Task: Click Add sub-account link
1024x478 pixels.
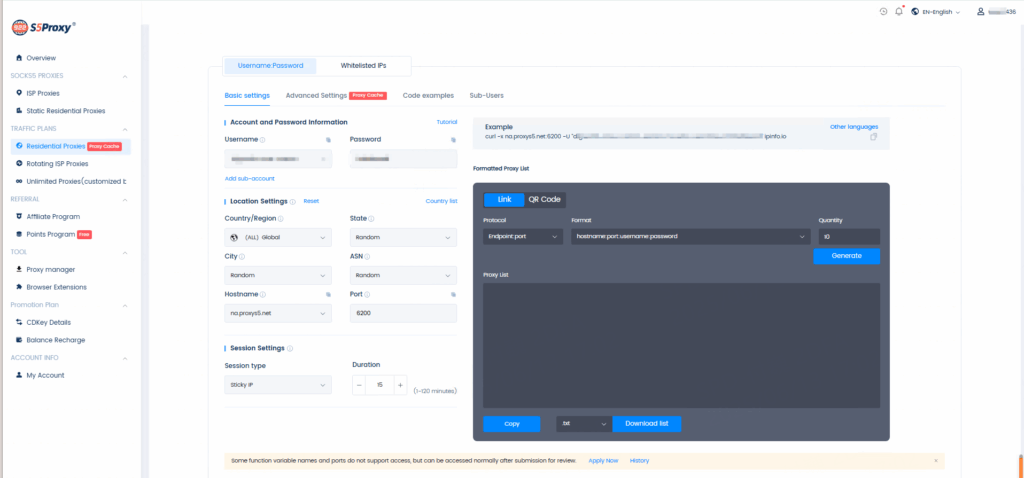Action: click(x=249, y=178)
